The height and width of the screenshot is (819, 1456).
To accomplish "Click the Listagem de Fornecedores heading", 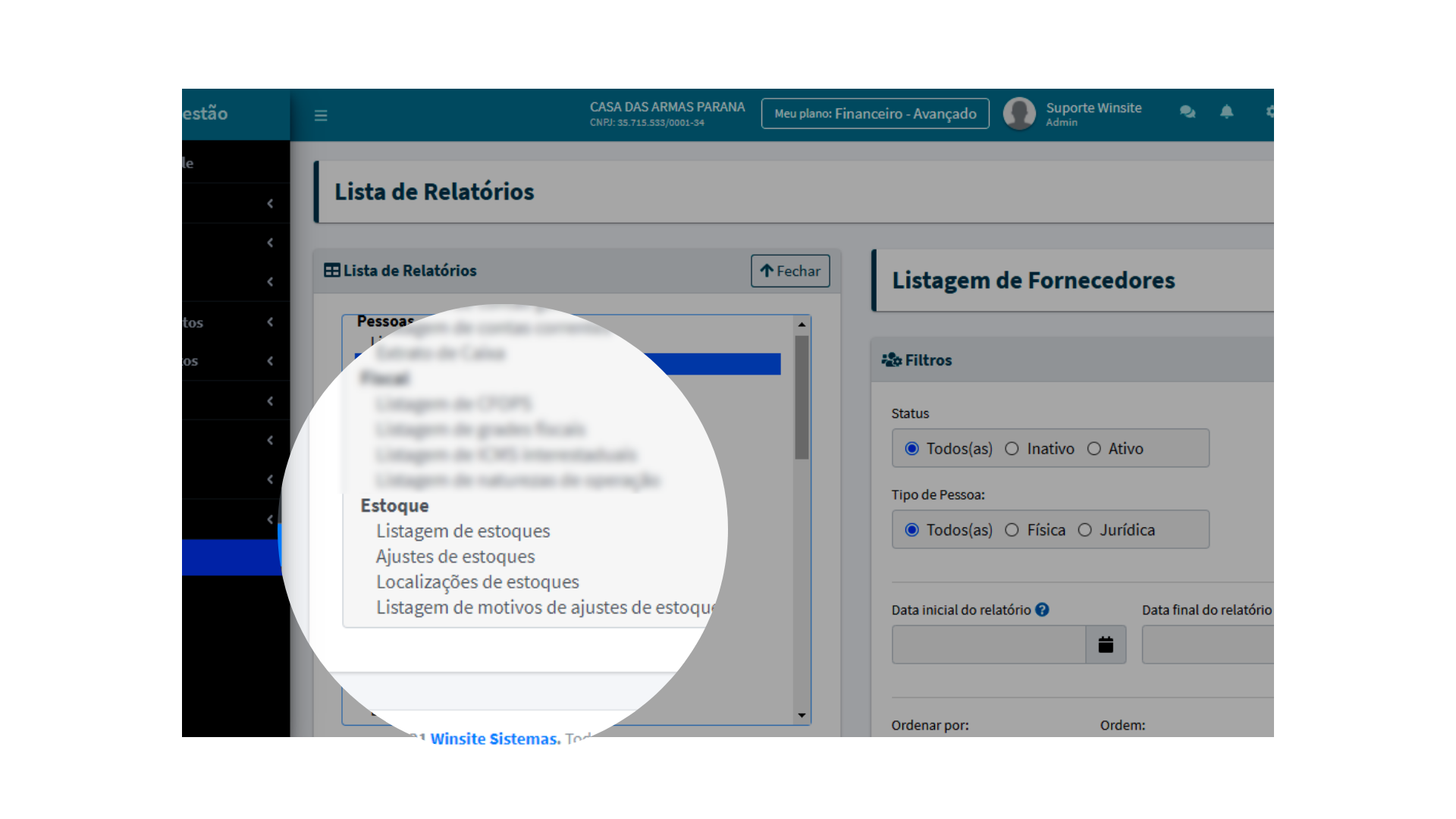I will [1034, 281].
